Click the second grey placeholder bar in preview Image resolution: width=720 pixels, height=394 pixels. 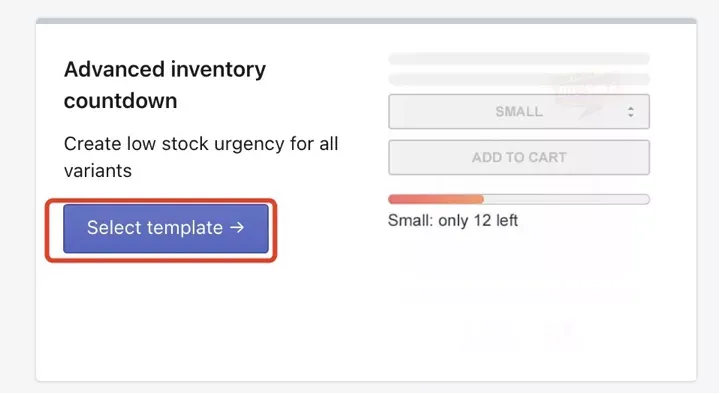click(x=519, y=79)
